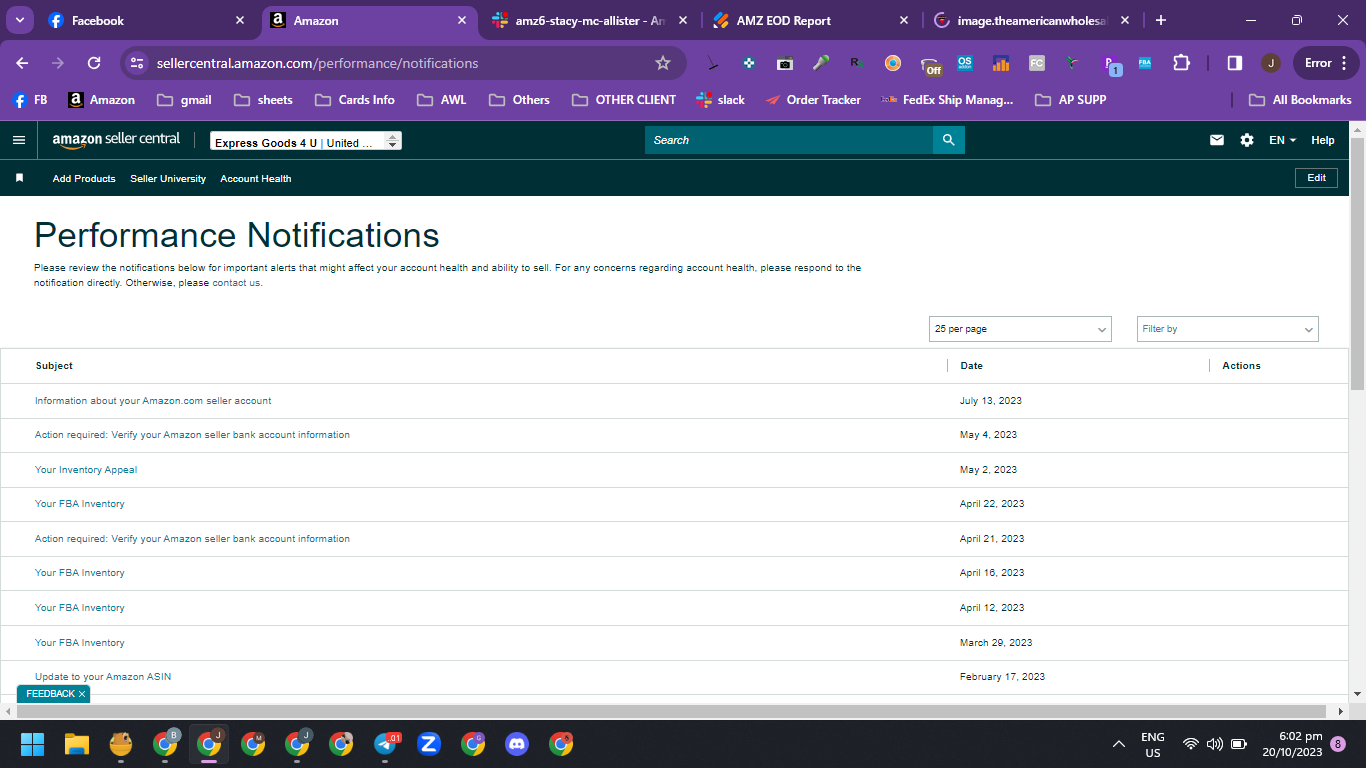Open the messages envelope icon
Viewport: 1366px width, 768px height.
(x=1217, y=140)
